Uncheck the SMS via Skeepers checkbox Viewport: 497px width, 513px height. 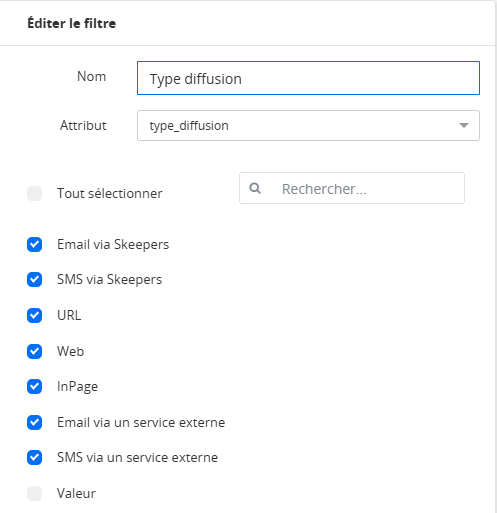click(x=34, y=279)
